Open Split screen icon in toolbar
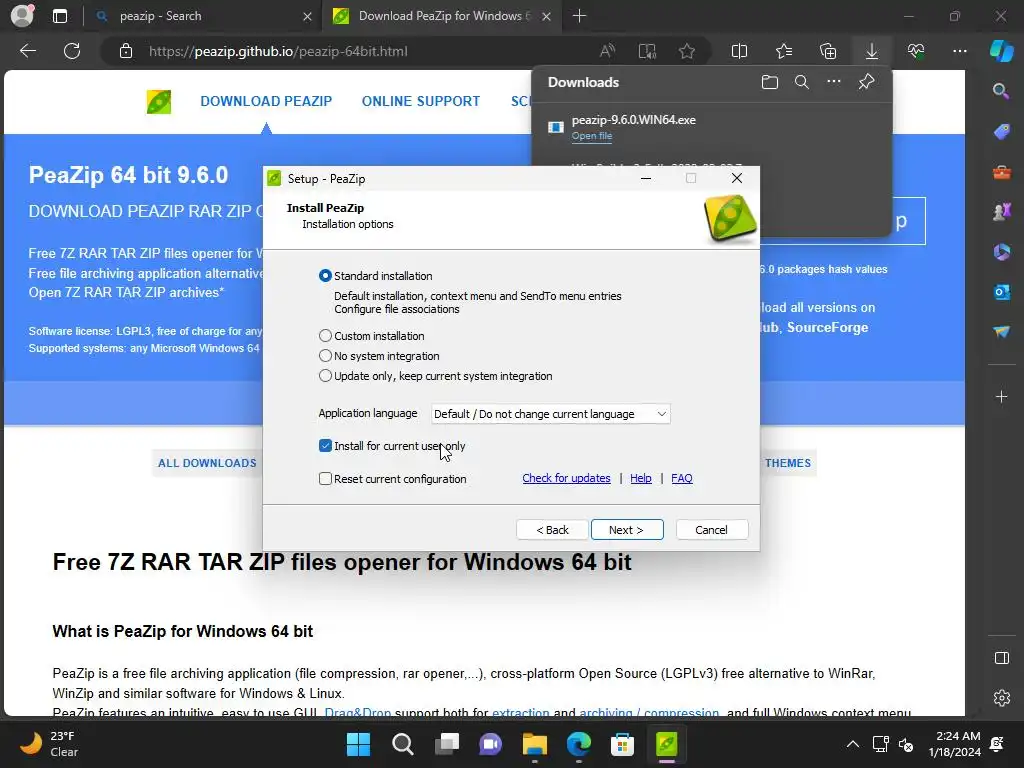The image size is (1024, 768). tap(739, 51)
